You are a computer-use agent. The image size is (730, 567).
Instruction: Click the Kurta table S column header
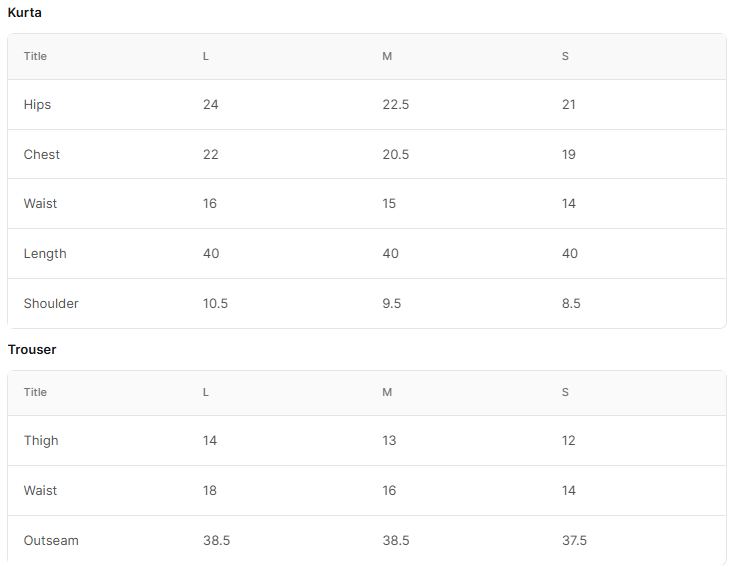tap(565, 56)
